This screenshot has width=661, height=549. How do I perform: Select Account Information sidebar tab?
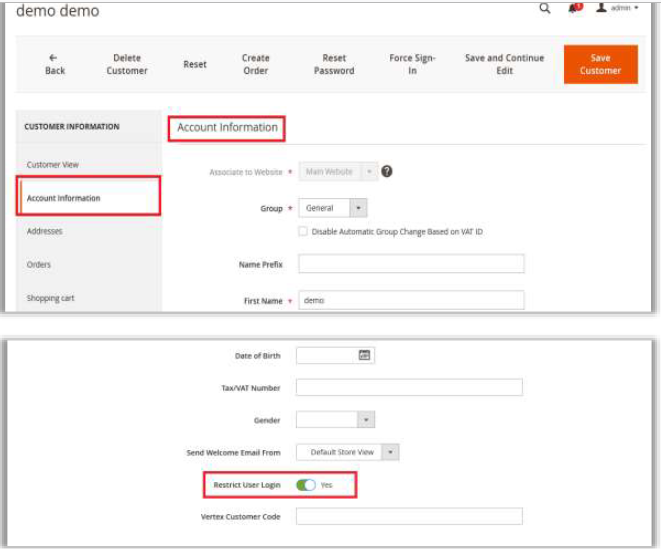(89, 198)
